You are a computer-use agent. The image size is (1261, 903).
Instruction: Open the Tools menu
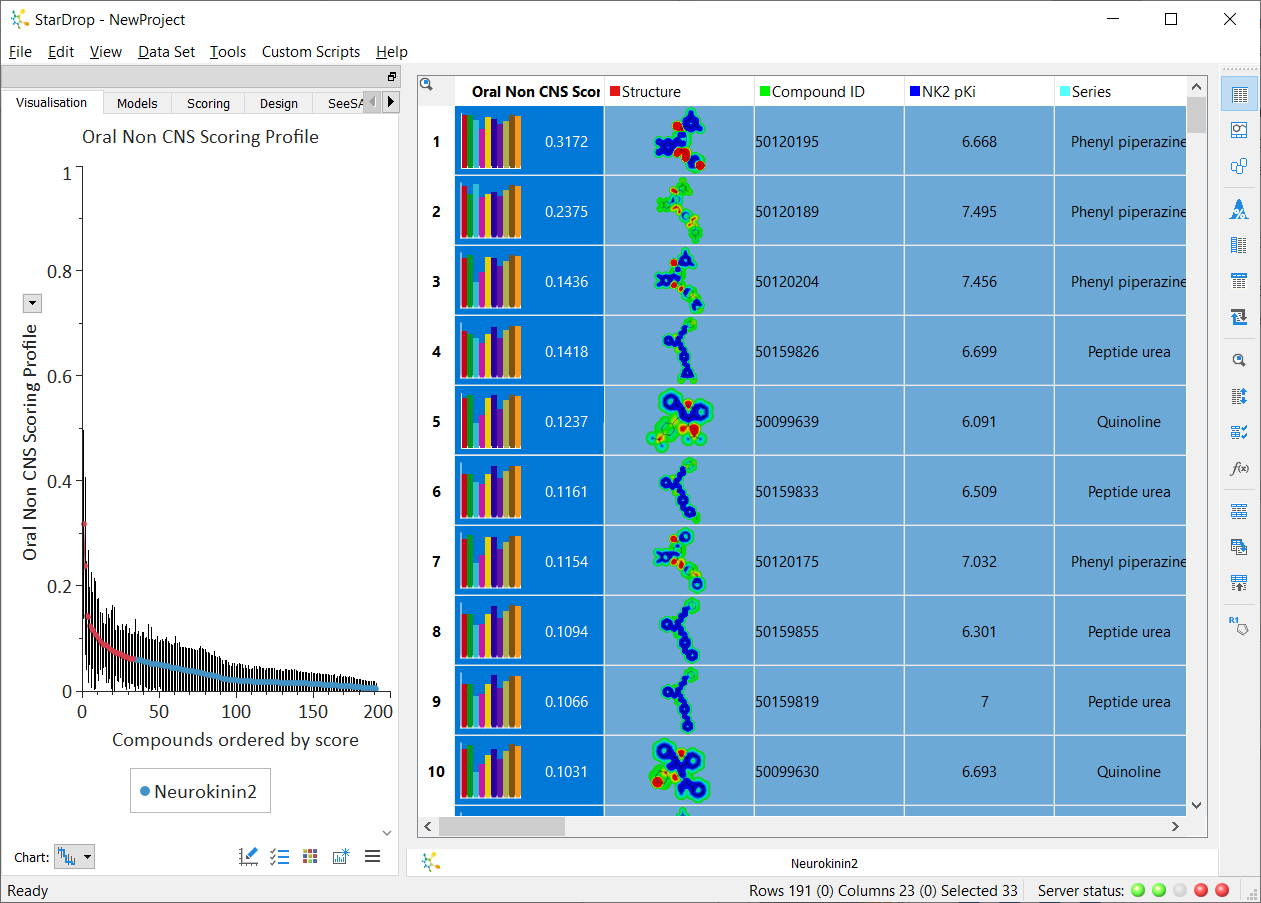(x=228, y=52)
